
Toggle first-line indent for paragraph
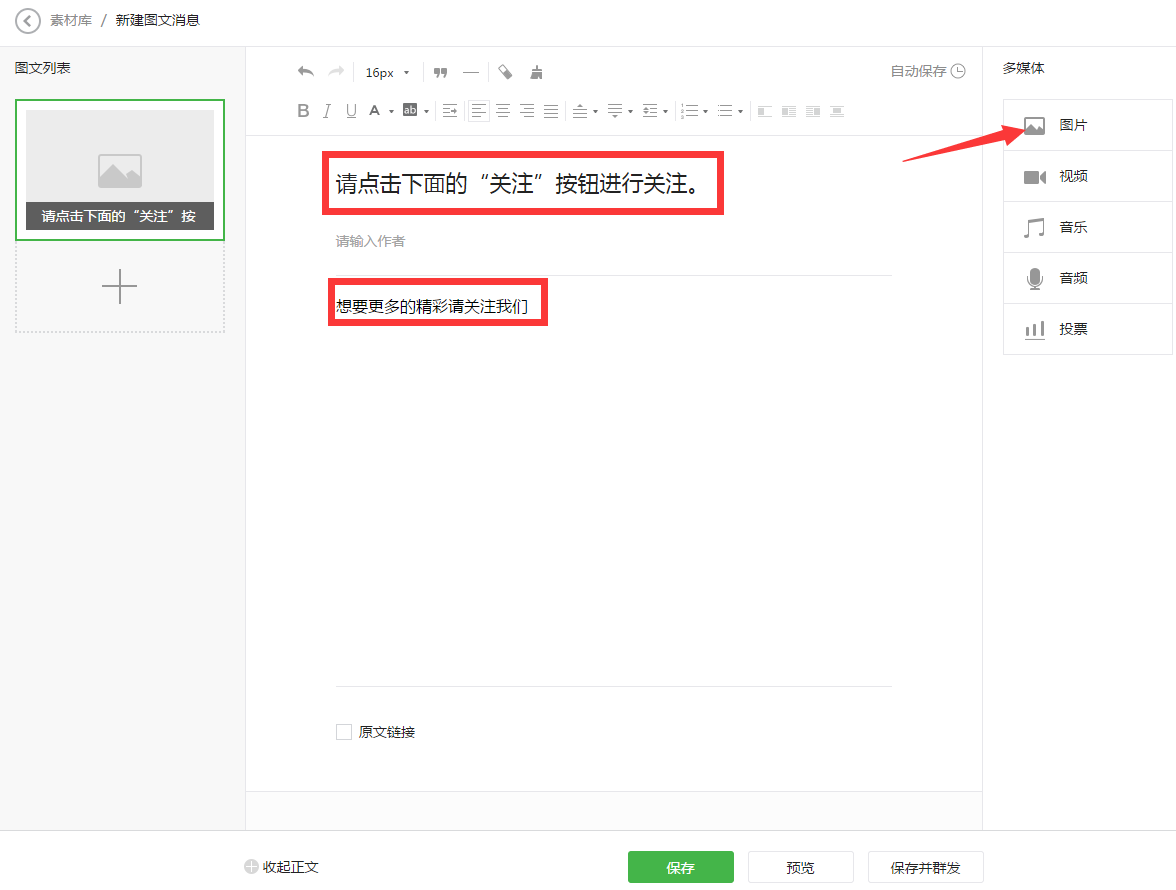(x=450, y=111)
